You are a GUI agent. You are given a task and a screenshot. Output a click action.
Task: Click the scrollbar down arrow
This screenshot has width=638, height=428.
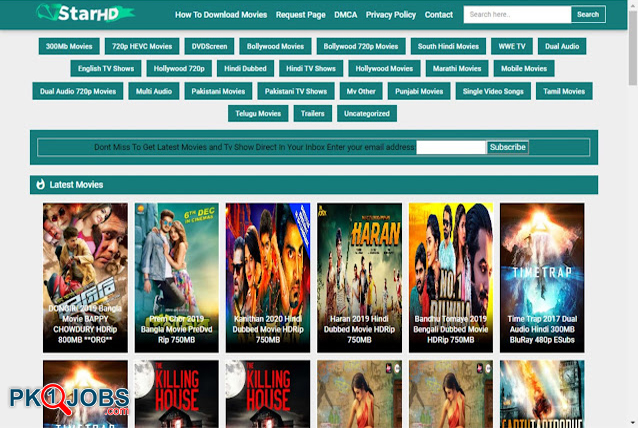click(x=633, y=423)
